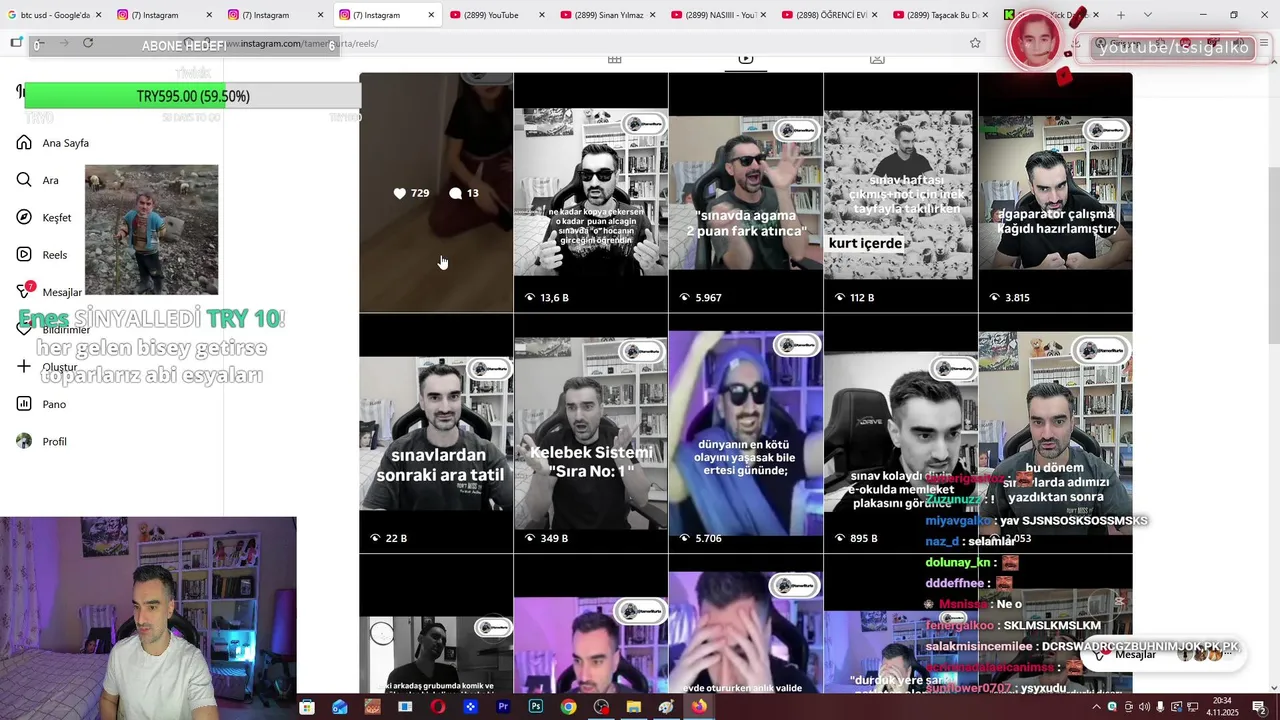Open the Mail app from the taskbar
The width and height of the screenshot is (1280, 720).
click(340, 707)
